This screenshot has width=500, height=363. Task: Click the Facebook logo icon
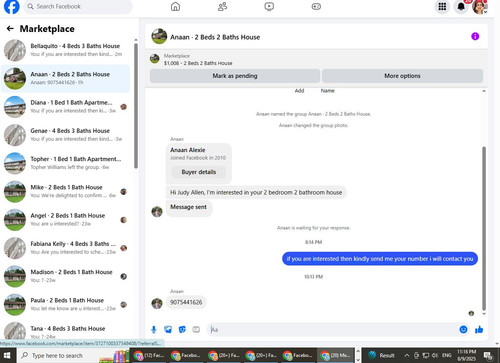point(11,6)
